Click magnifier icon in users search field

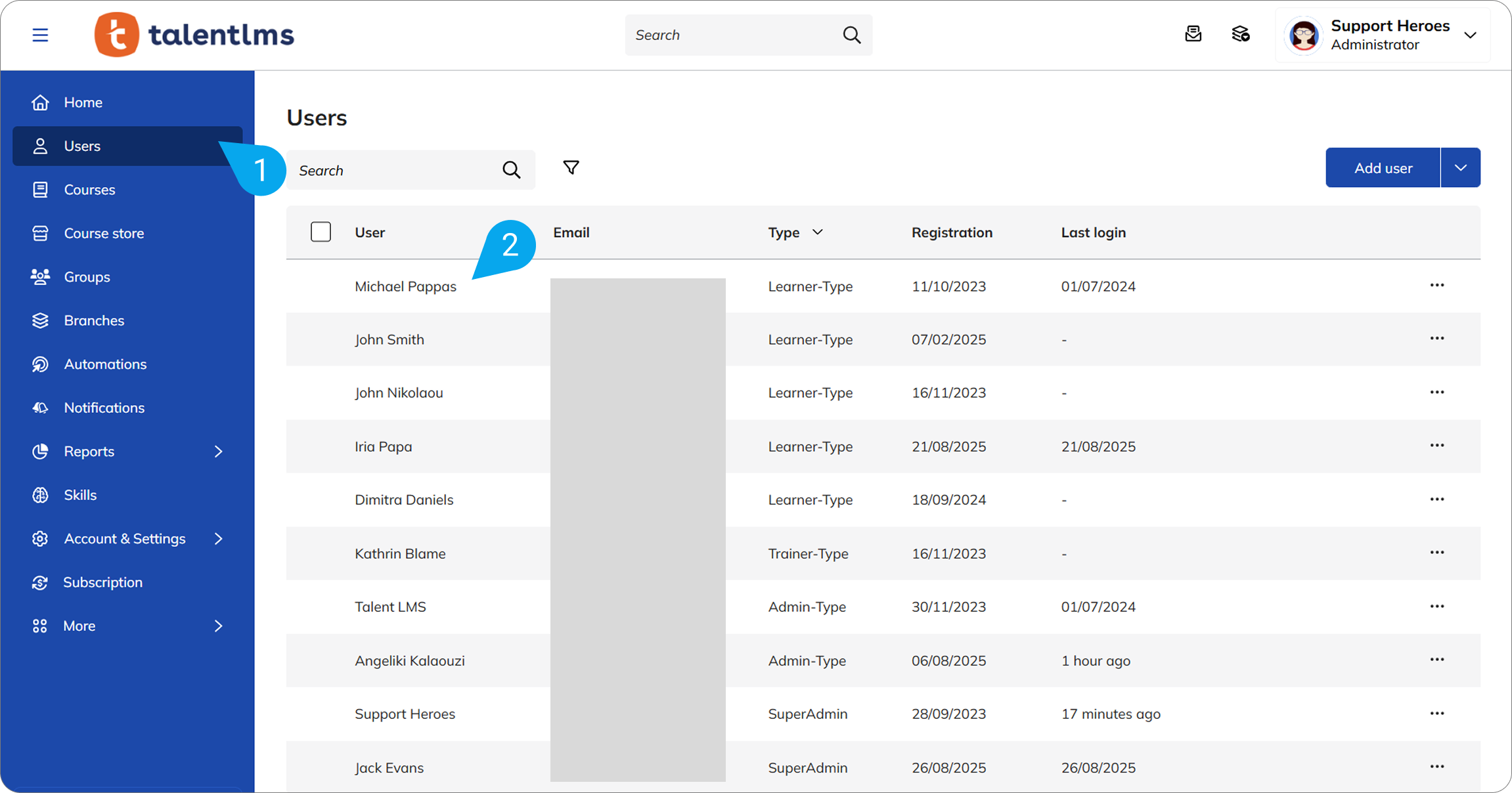click(x=511, y=170)
